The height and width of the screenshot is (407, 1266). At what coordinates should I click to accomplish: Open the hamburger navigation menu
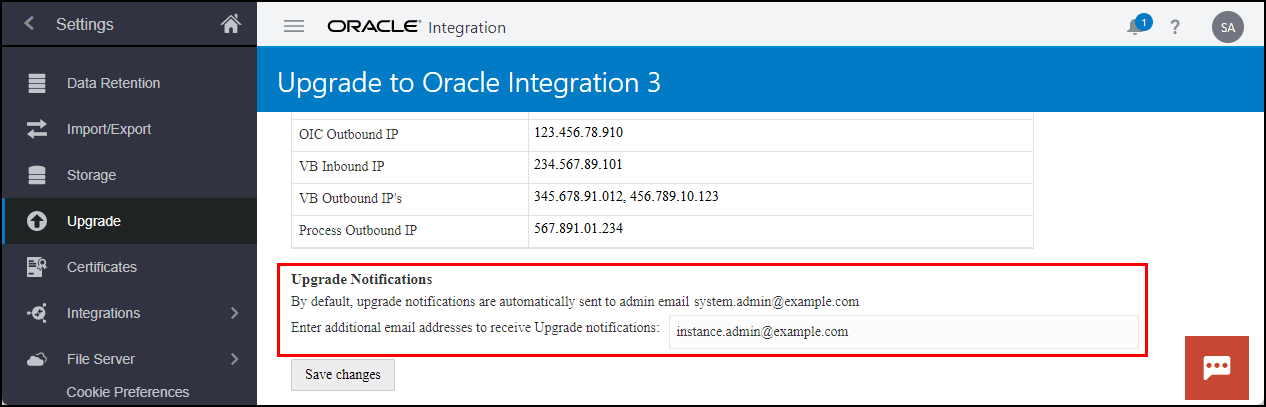pyautogui.click(x=294, y=26)
